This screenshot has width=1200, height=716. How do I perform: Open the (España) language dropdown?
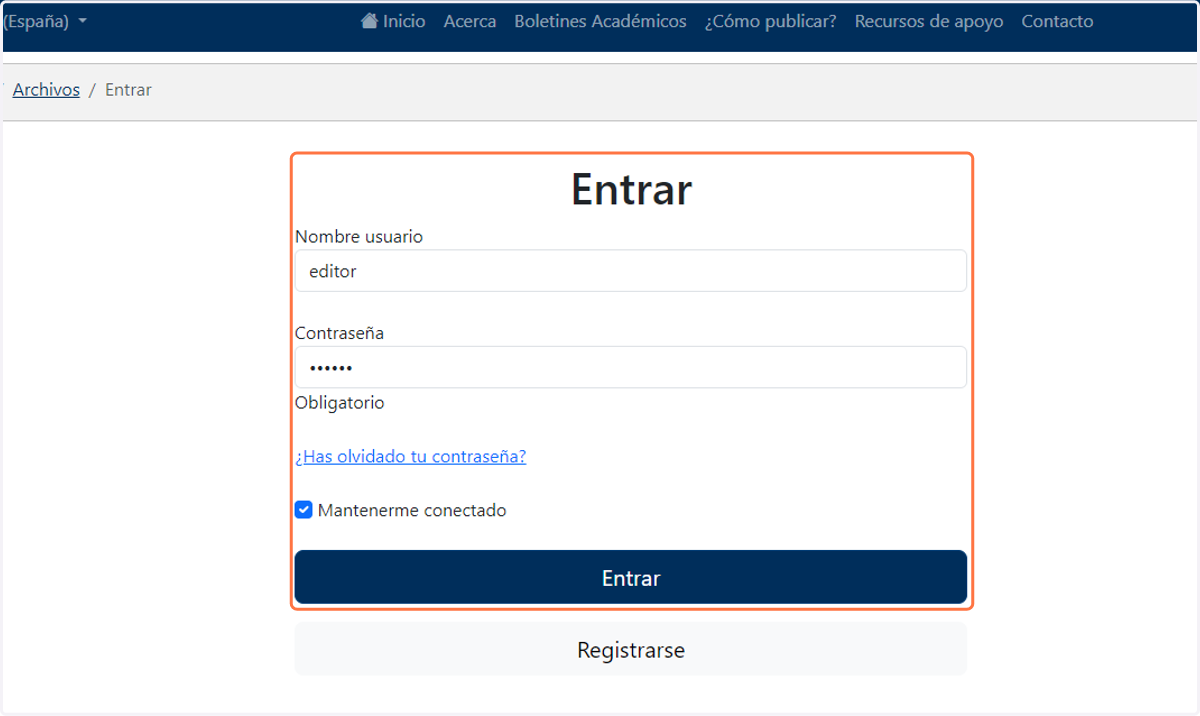46,21
